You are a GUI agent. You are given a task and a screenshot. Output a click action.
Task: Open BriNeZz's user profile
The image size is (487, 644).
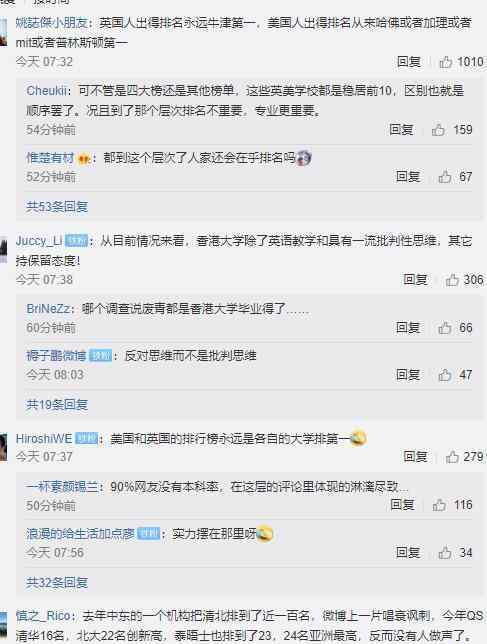[x=48, y=308]
